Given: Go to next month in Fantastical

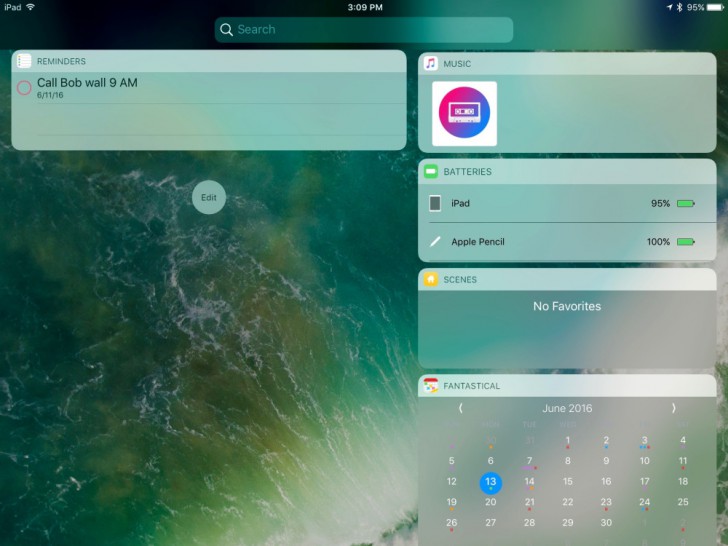Looking at the screenshot, I should pos(673,408).
